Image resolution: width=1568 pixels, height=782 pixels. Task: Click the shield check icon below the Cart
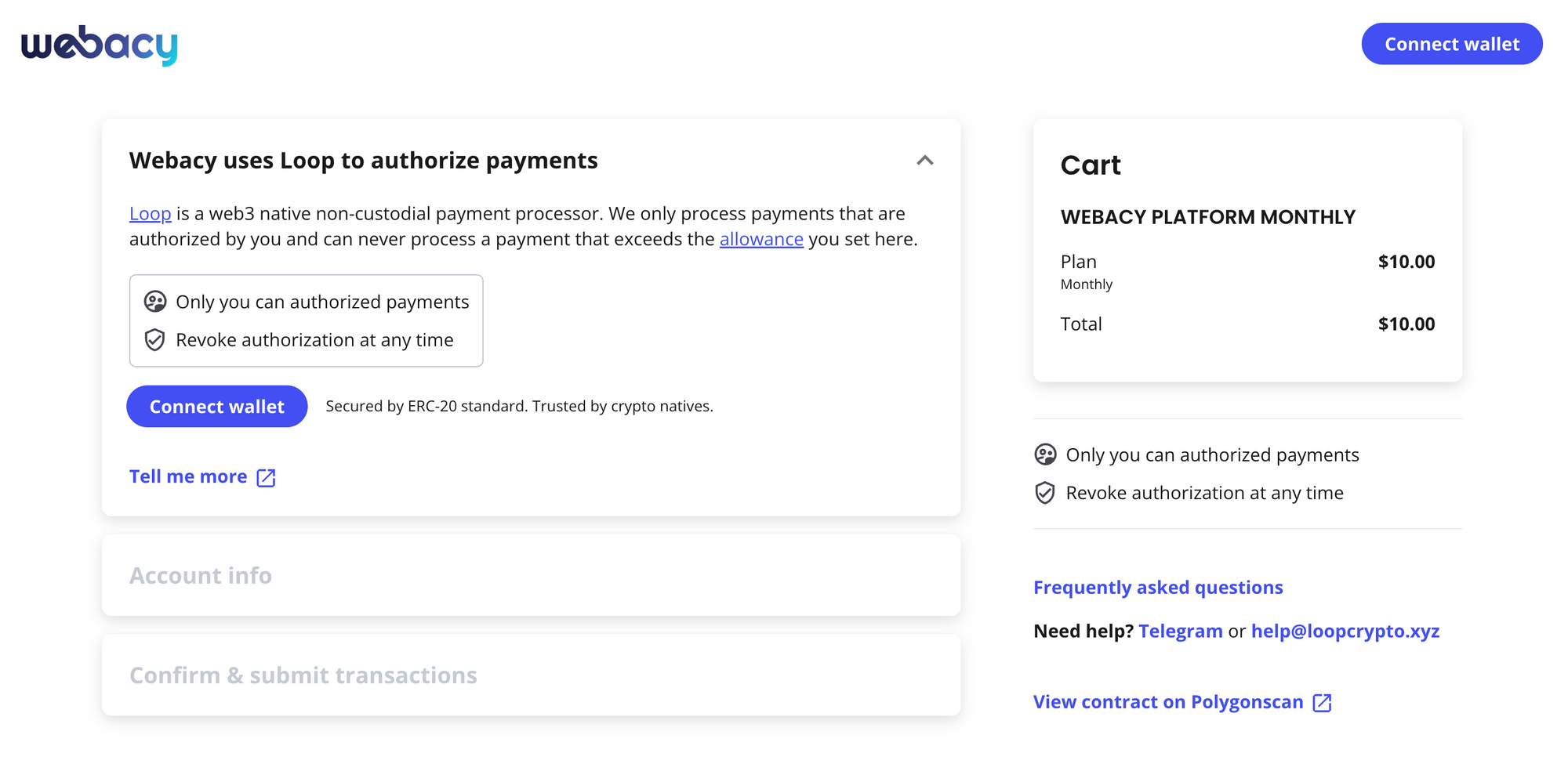click(1045, 493)
